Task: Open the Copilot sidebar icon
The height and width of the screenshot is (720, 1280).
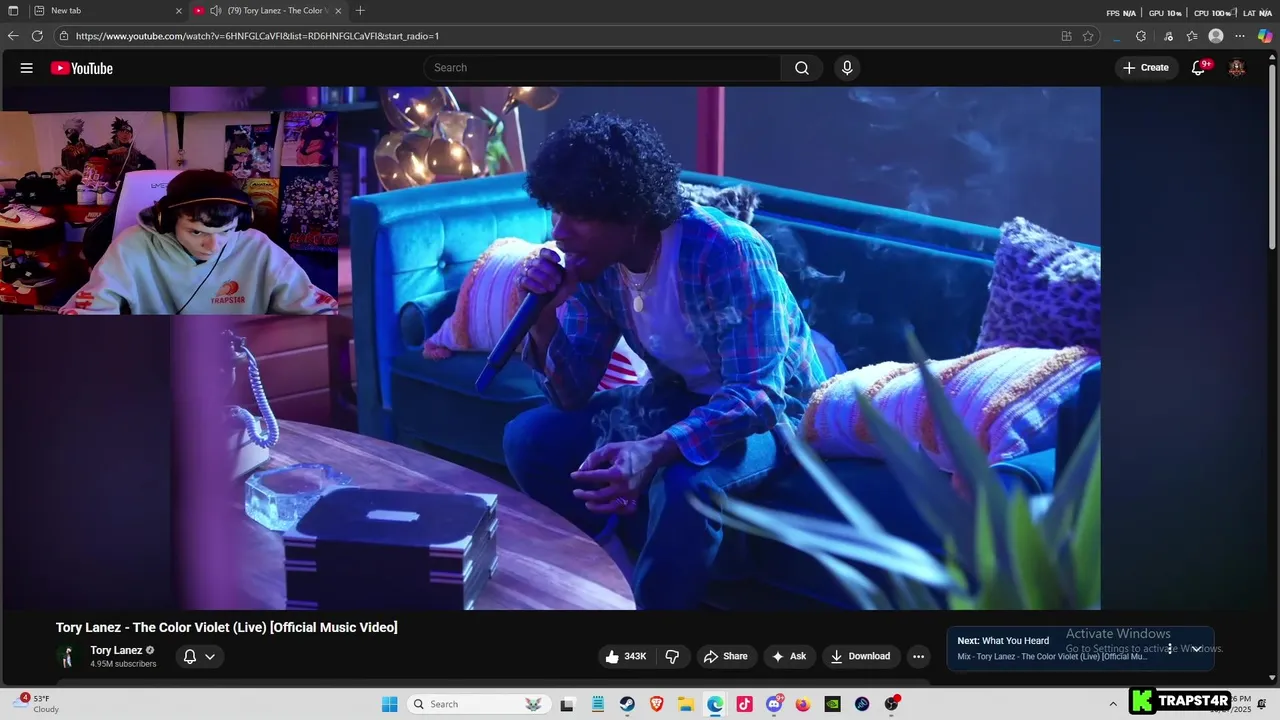Action: [1265, 36]
